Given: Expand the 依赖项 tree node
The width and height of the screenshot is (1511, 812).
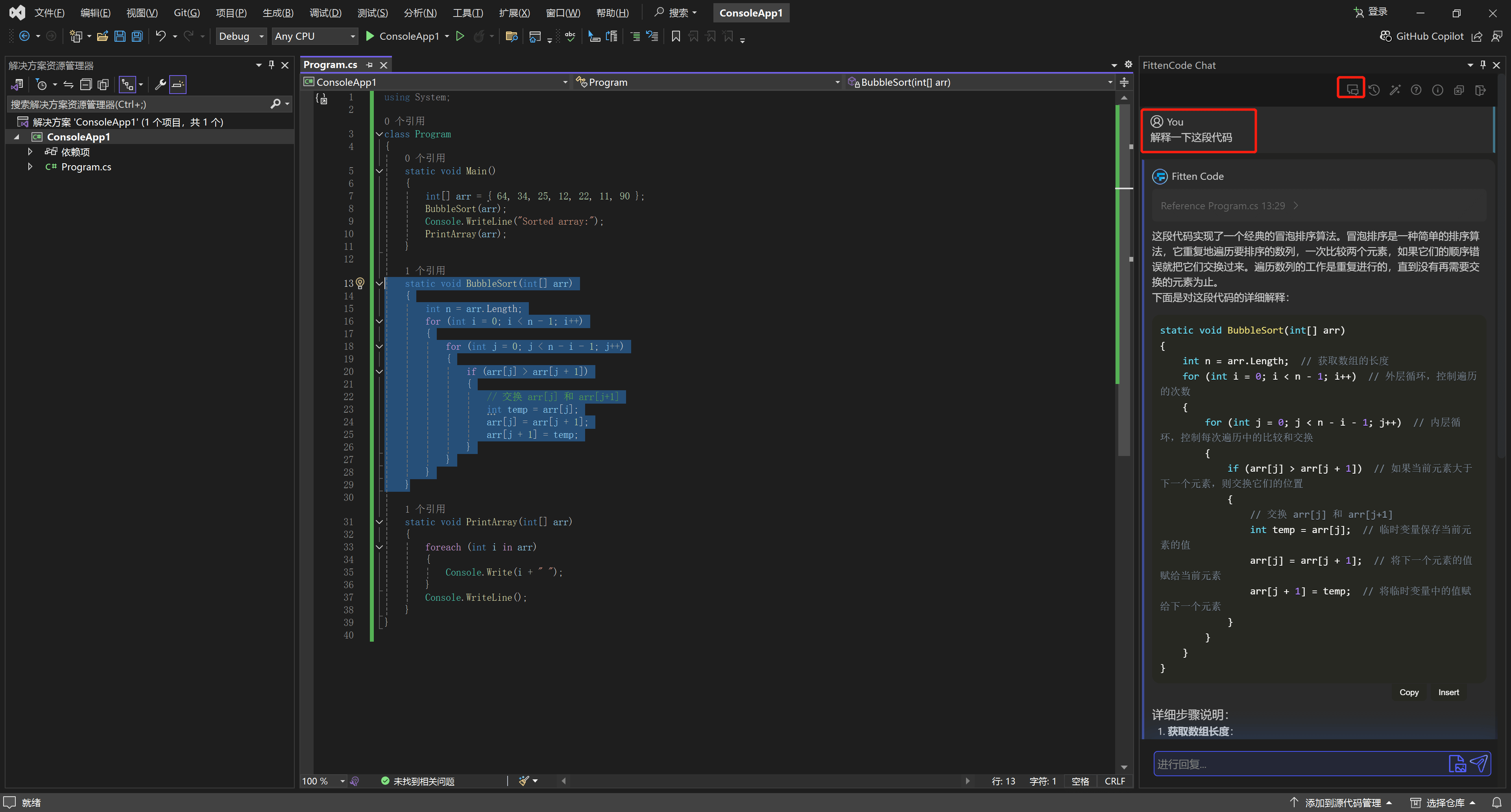Looking at the screenshot, I should tap(30, 152).
